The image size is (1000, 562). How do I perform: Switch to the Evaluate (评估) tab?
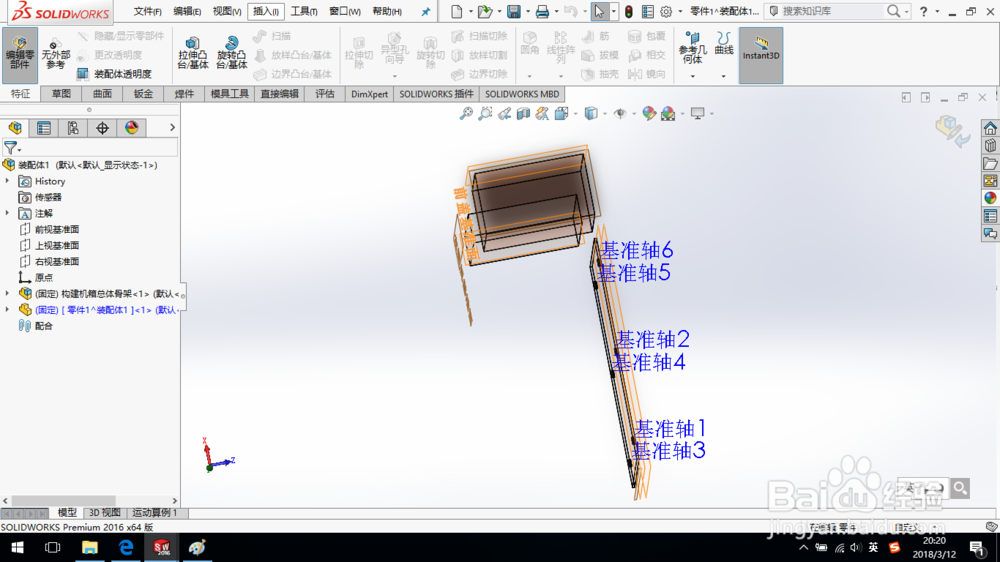coord(325,94)
